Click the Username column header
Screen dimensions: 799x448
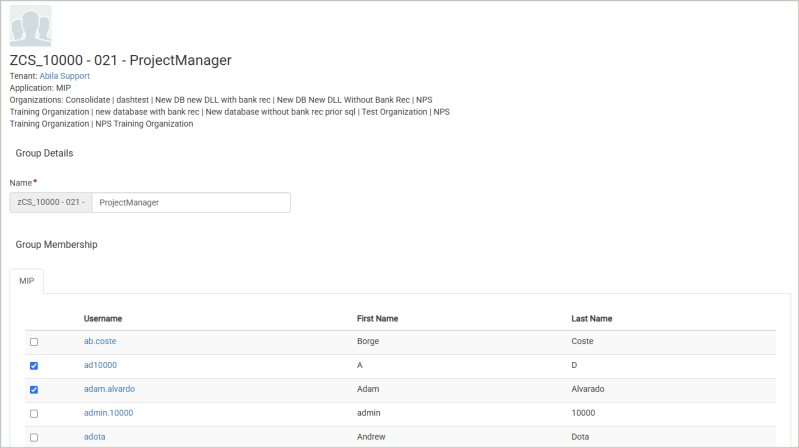click(x=103, y=319)
